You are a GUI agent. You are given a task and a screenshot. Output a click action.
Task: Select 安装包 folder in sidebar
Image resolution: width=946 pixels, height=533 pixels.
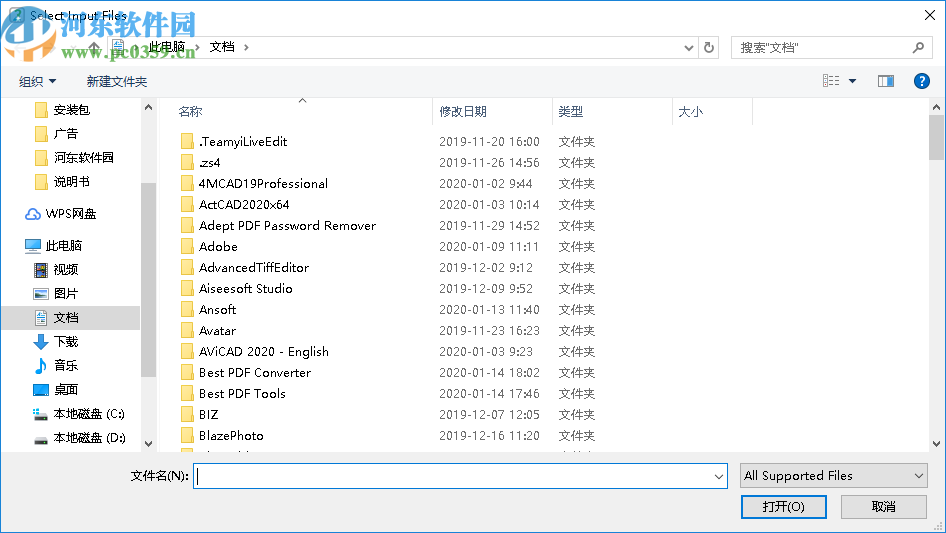click(x=71, y=110)
